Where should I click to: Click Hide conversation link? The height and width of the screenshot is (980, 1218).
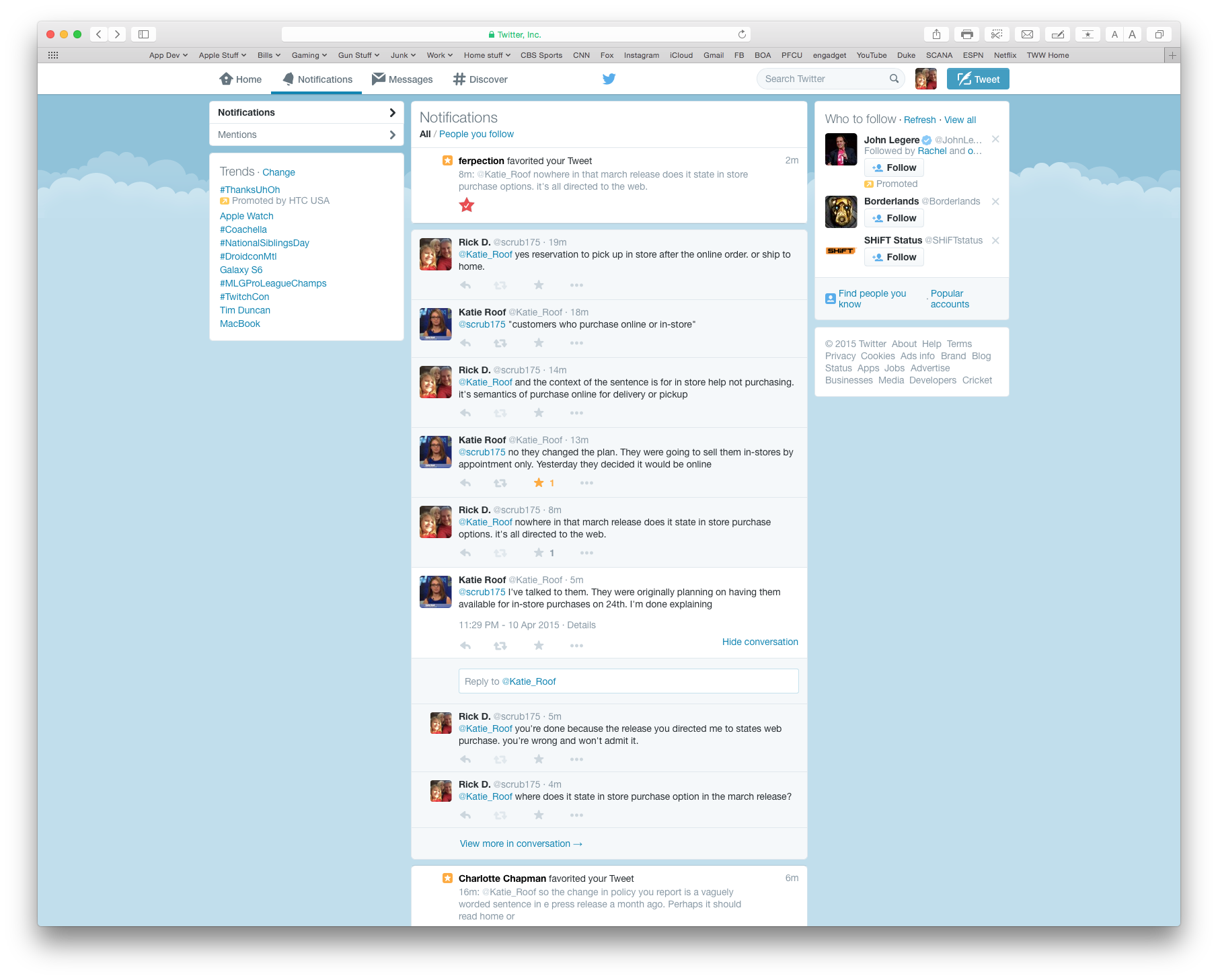coord(760,642)
